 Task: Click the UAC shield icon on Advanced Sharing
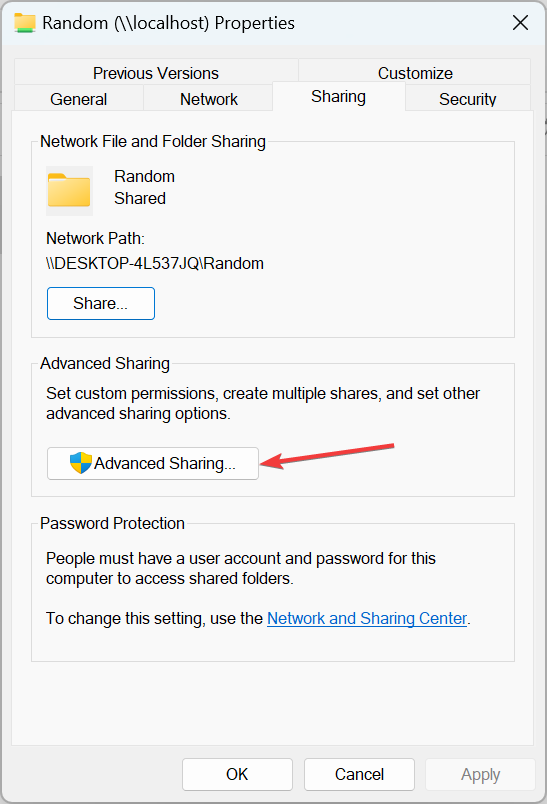click(x=80, y=463)
